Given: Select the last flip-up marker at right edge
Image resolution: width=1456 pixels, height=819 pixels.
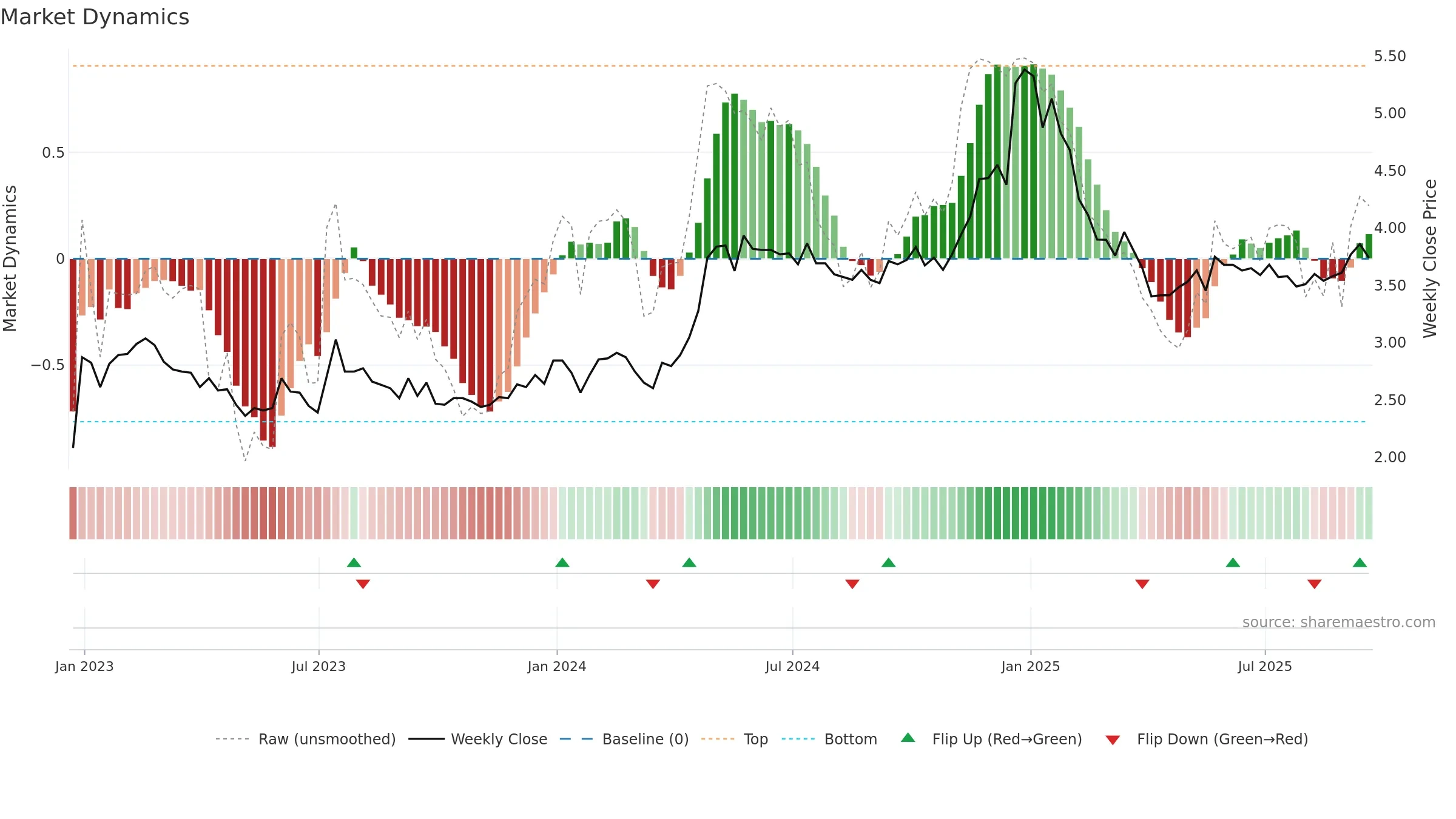Looking at the screenshot, I should pyautogui.click(x=1360, y=562).
